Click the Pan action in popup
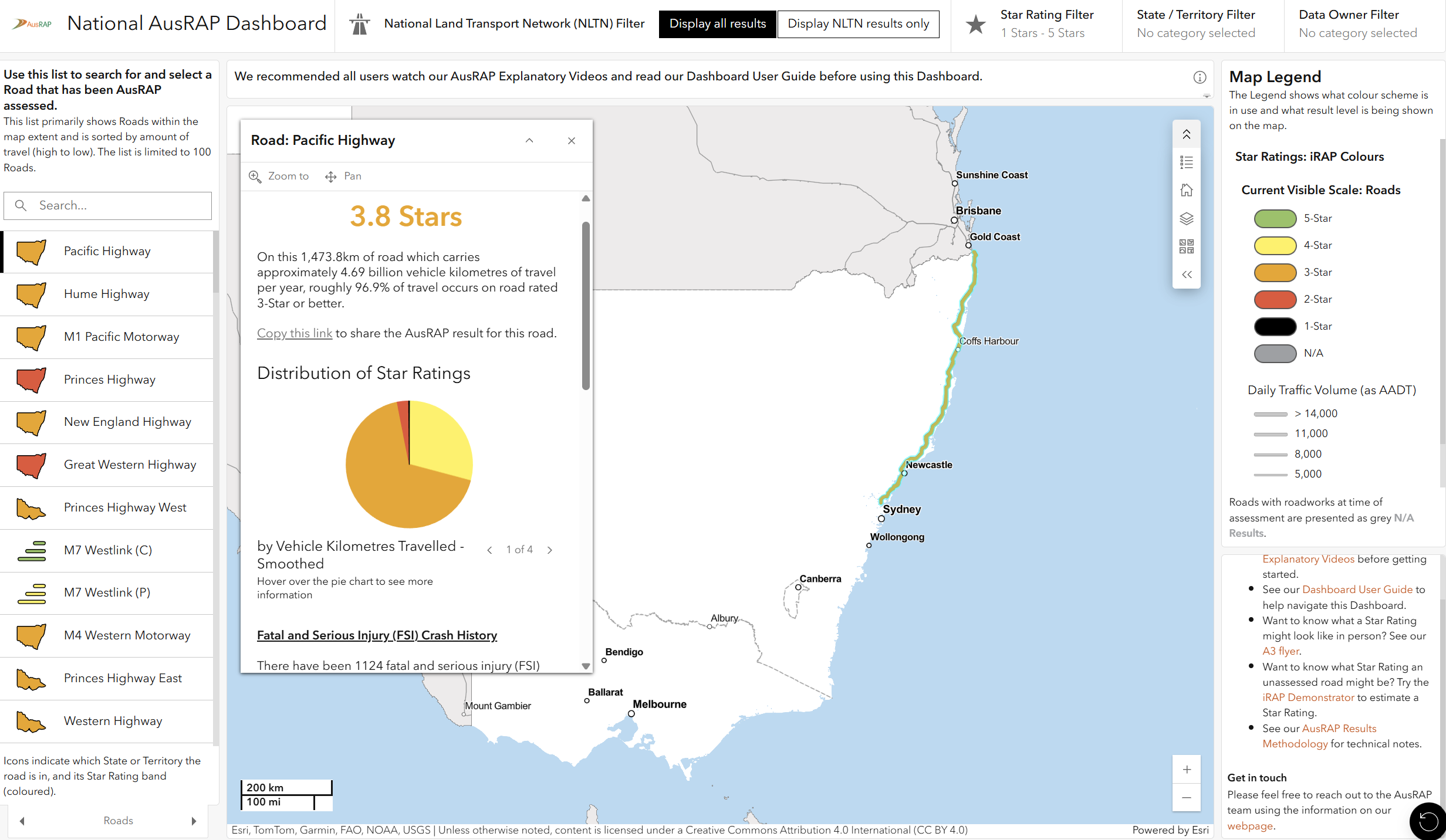The image size is (1446, 840). pyautogui.click(x=343, y=176)
